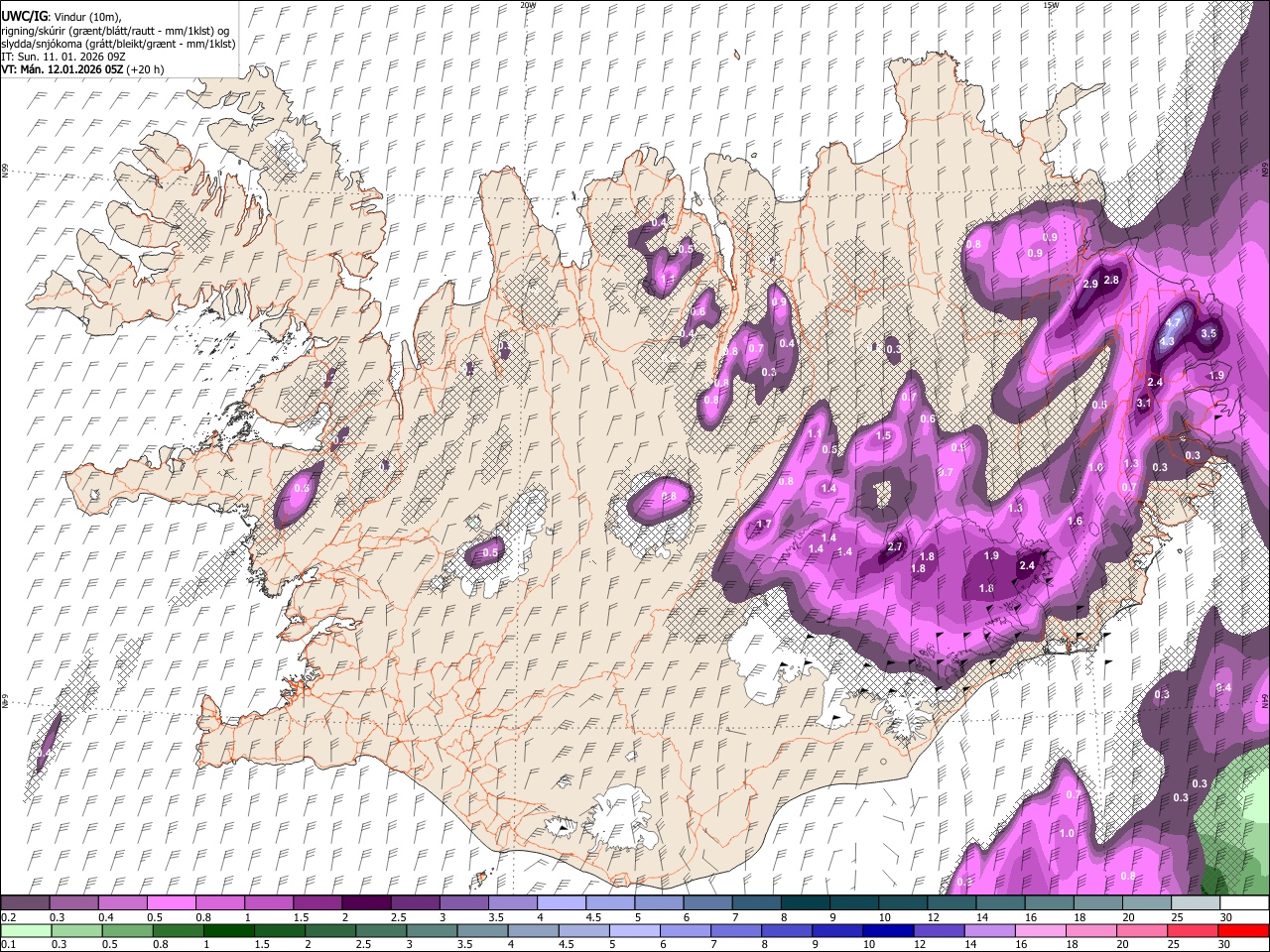Select the 'VT: Mán. 12.01.2026 05Z' valid time

point(63,70)
